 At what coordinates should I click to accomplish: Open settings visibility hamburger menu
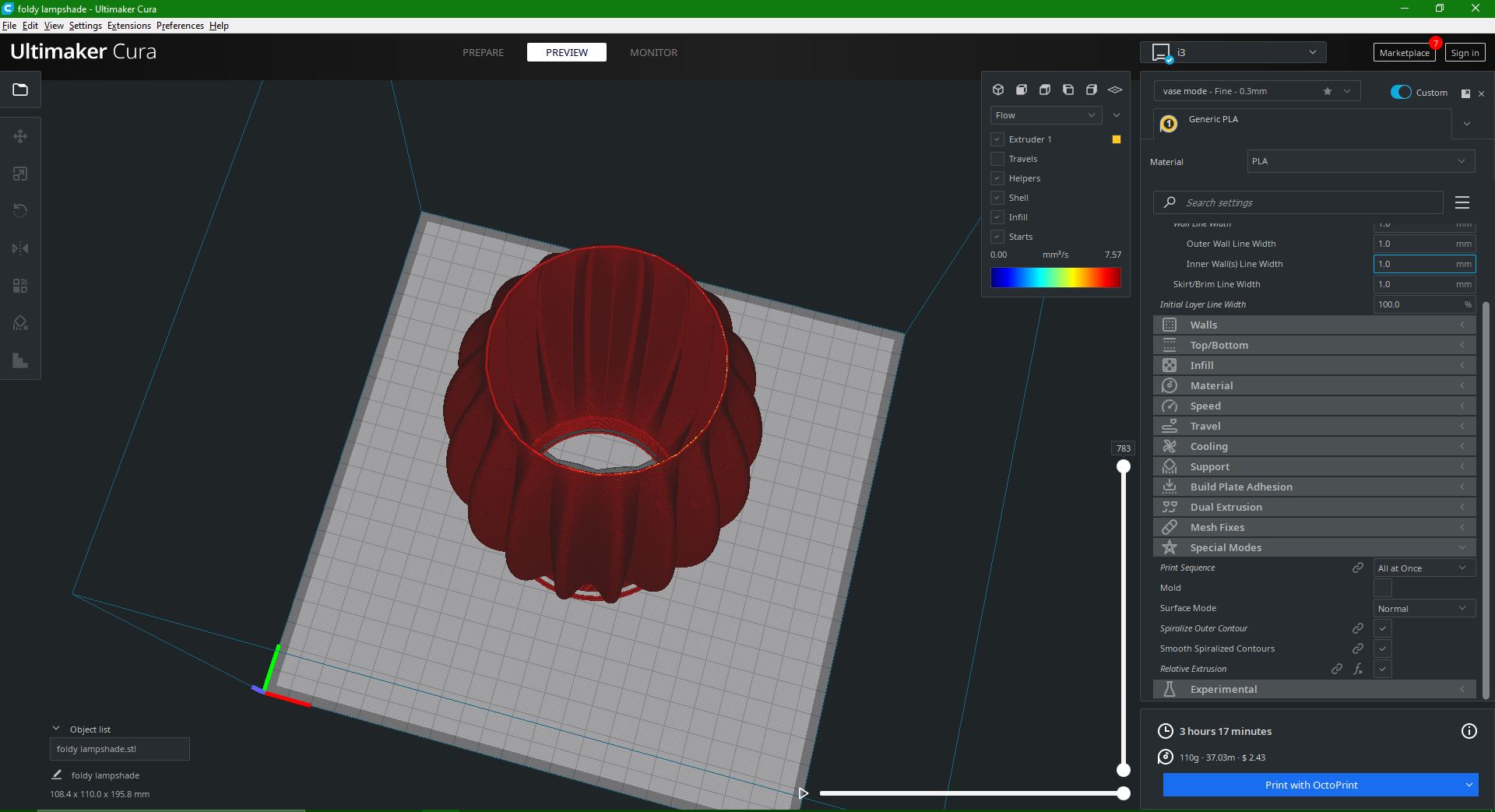1462,202
